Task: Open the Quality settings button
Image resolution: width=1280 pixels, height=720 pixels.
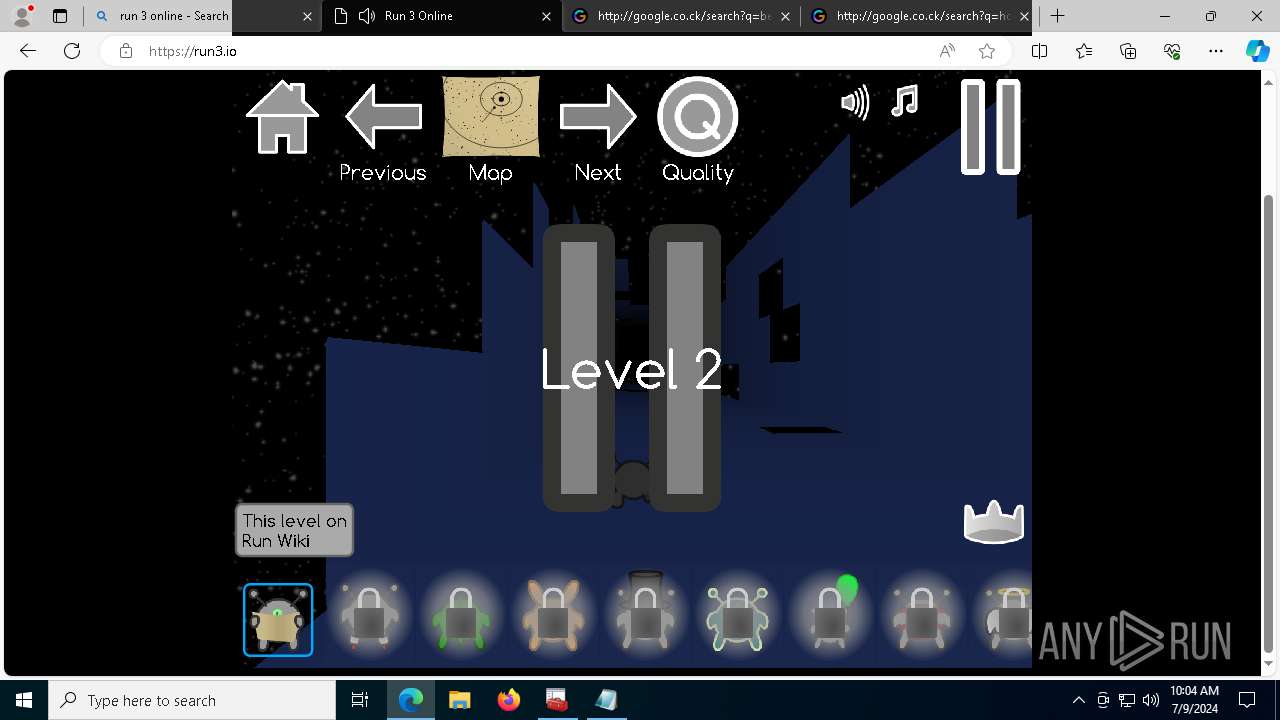Action: (x=697, y=116)
